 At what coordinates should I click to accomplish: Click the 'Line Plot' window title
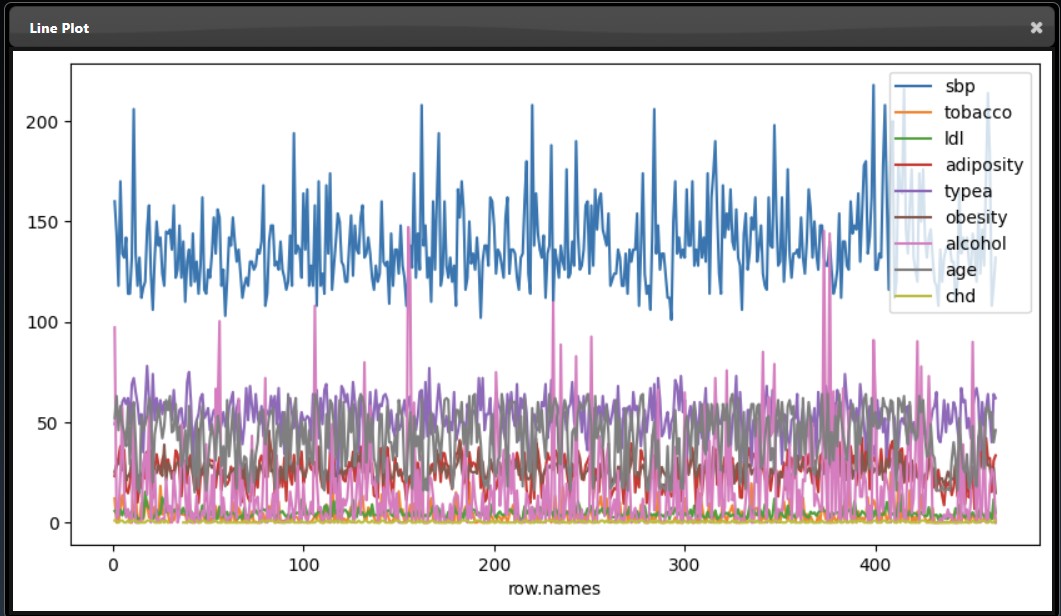(x=59, y=28)
